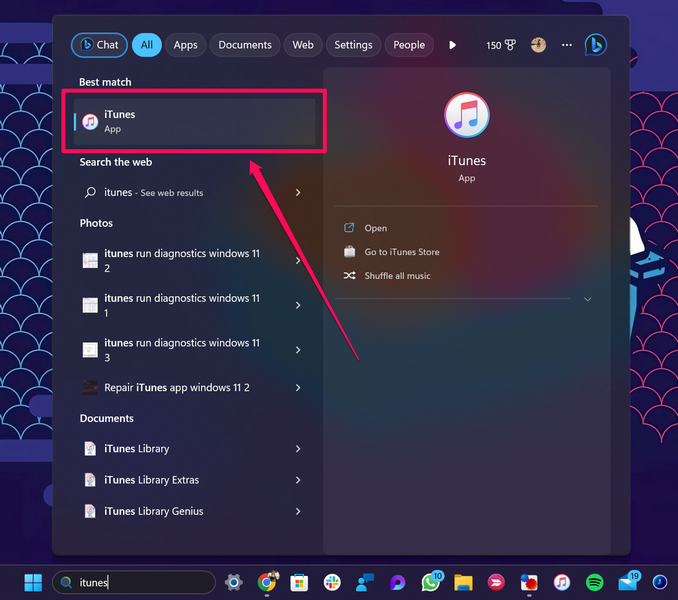Show more filters with the play arrow

pyautogui.click(x=452, y=45)
